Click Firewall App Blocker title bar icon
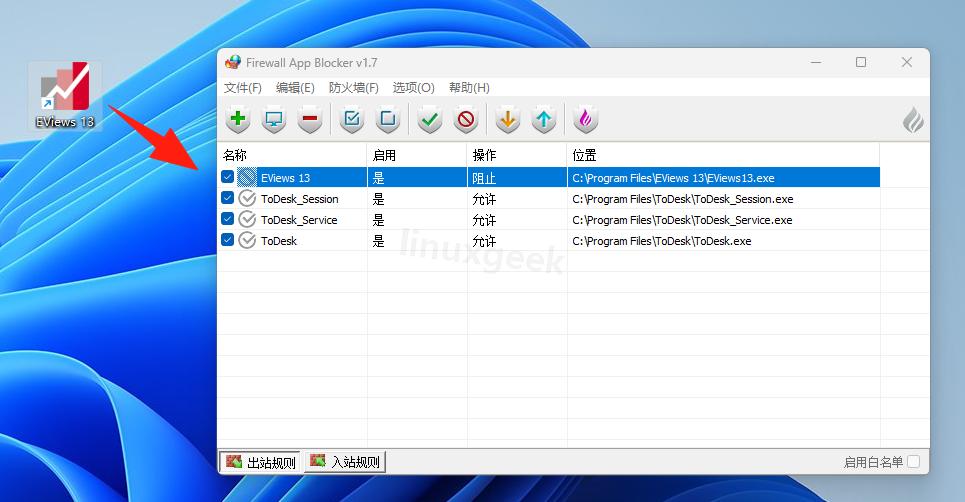This screenshot has width=965, height=502. coord(233,62)
